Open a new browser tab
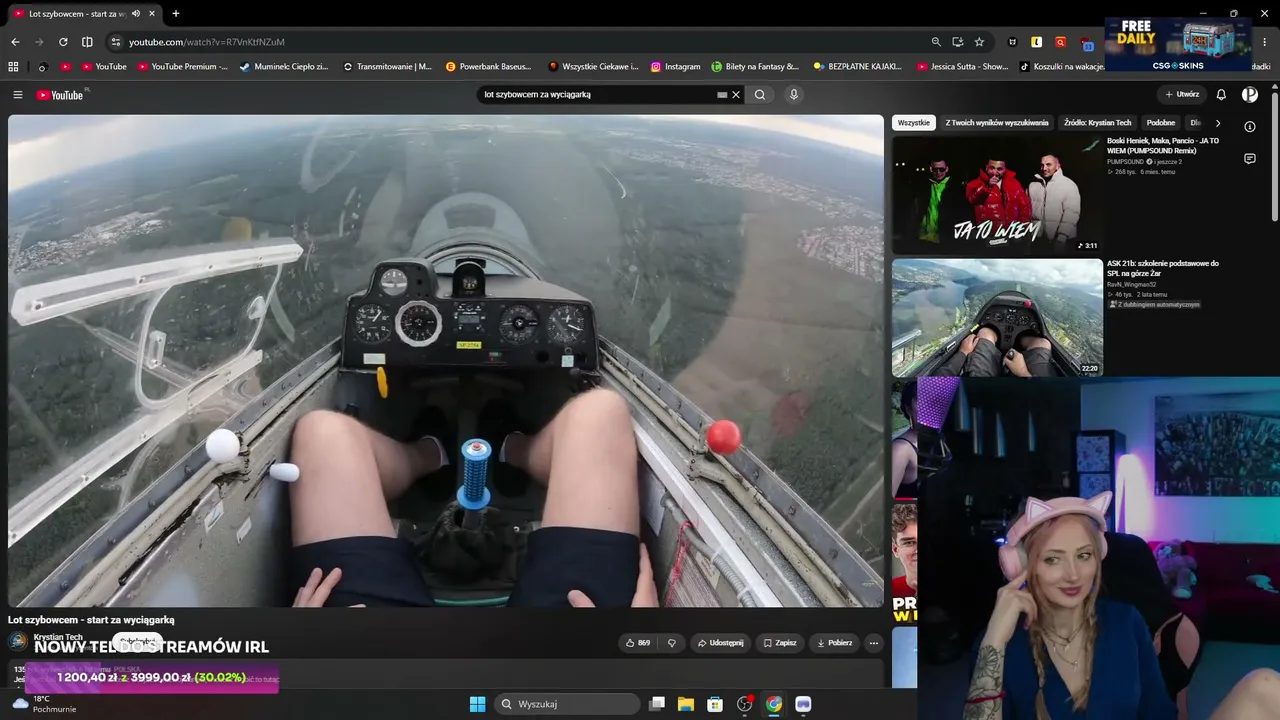1280x720 pixels. pos(176,14)
